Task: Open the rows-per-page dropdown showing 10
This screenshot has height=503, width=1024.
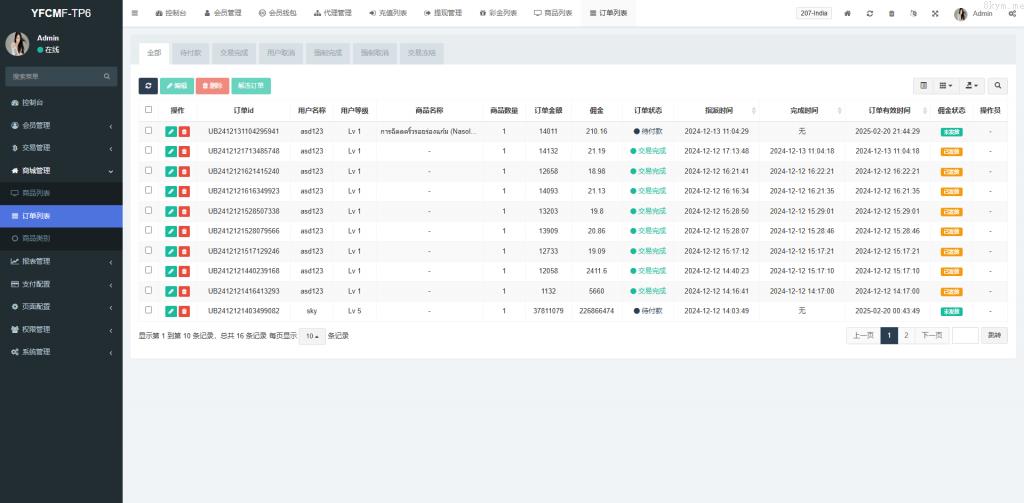Action: click(313, 336)
